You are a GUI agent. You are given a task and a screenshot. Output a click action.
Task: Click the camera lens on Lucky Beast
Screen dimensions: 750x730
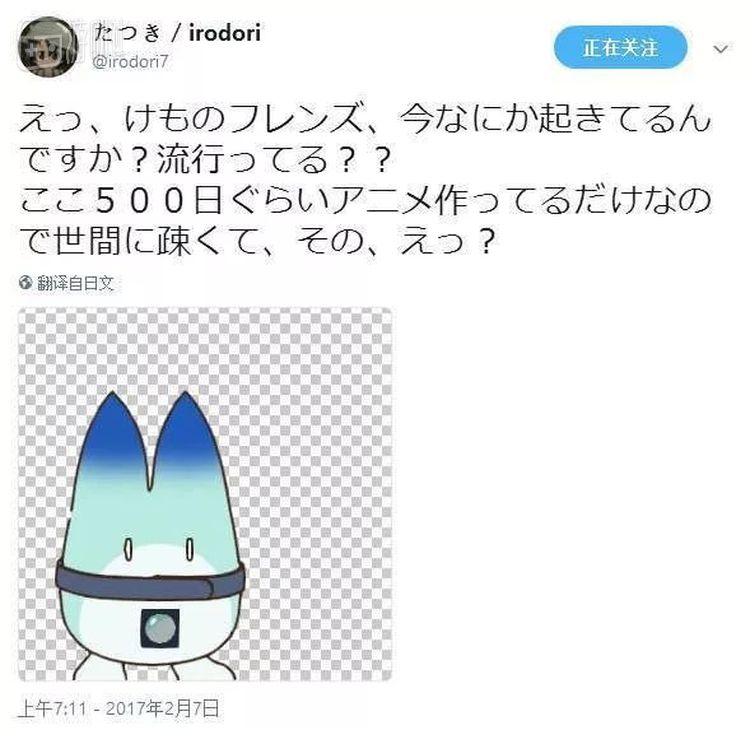coord(160,628)
